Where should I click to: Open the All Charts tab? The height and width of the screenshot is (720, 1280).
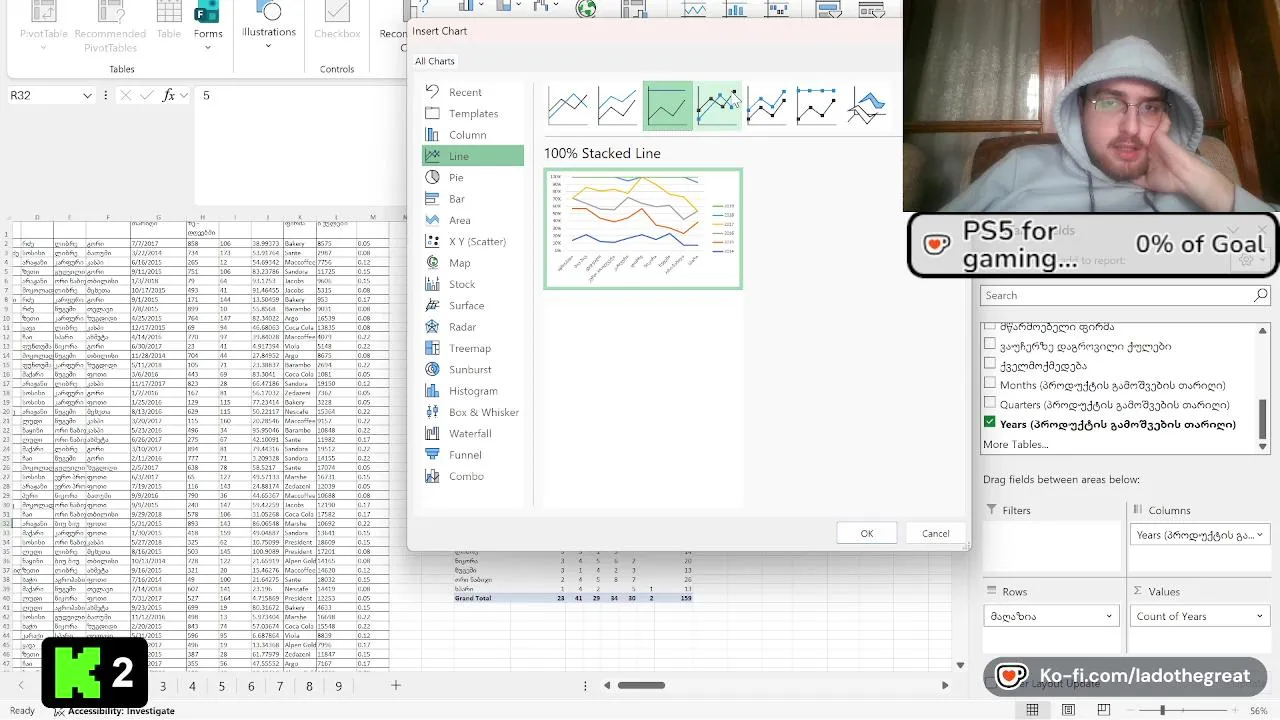point(435,61)
